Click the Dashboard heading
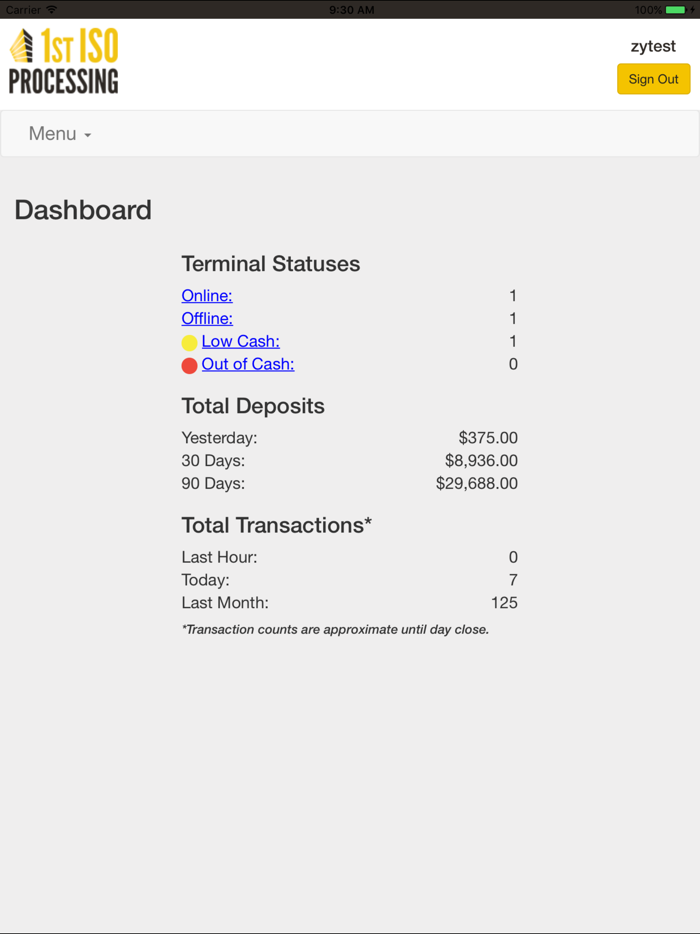Viewport: 700px width, 934px height. point(82,210)
